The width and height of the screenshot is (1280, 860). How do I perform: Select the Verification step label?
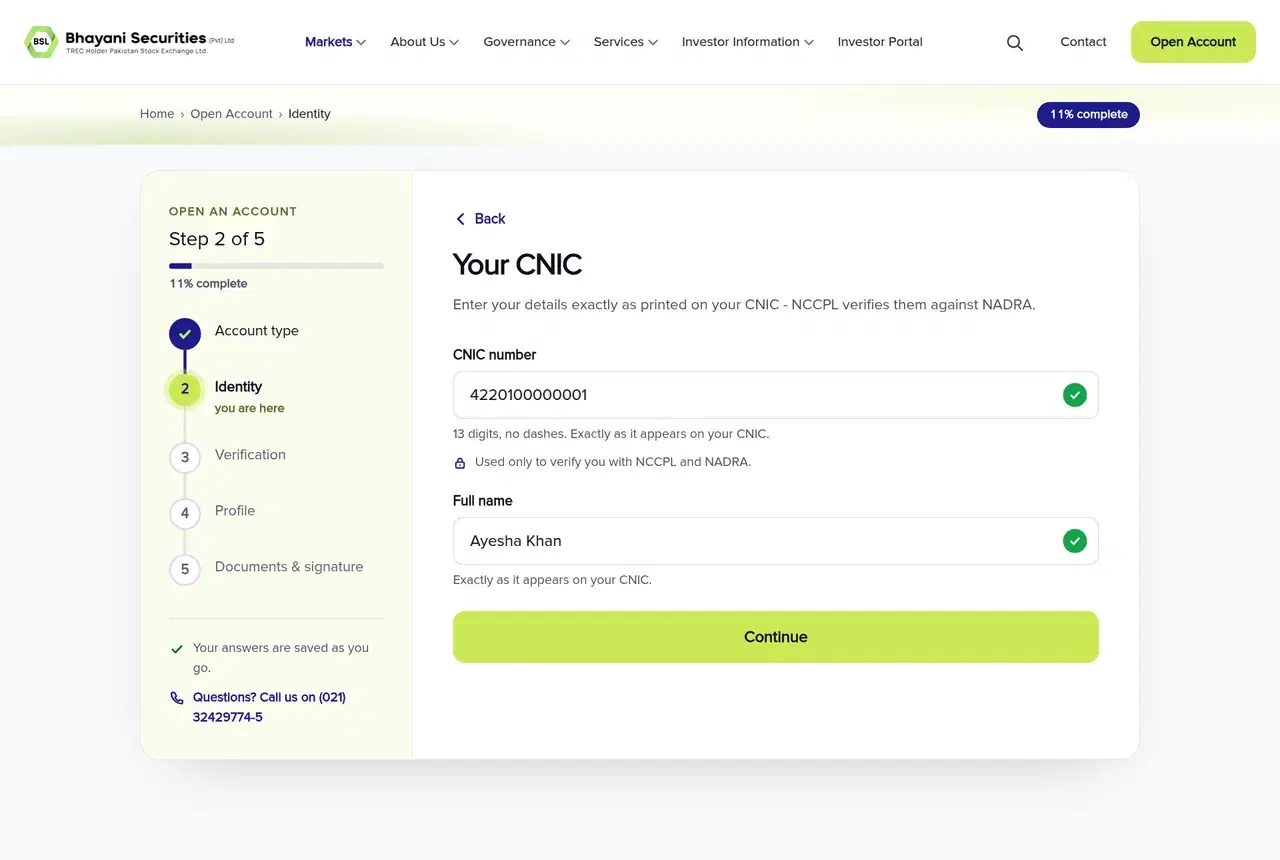(250, 455)
